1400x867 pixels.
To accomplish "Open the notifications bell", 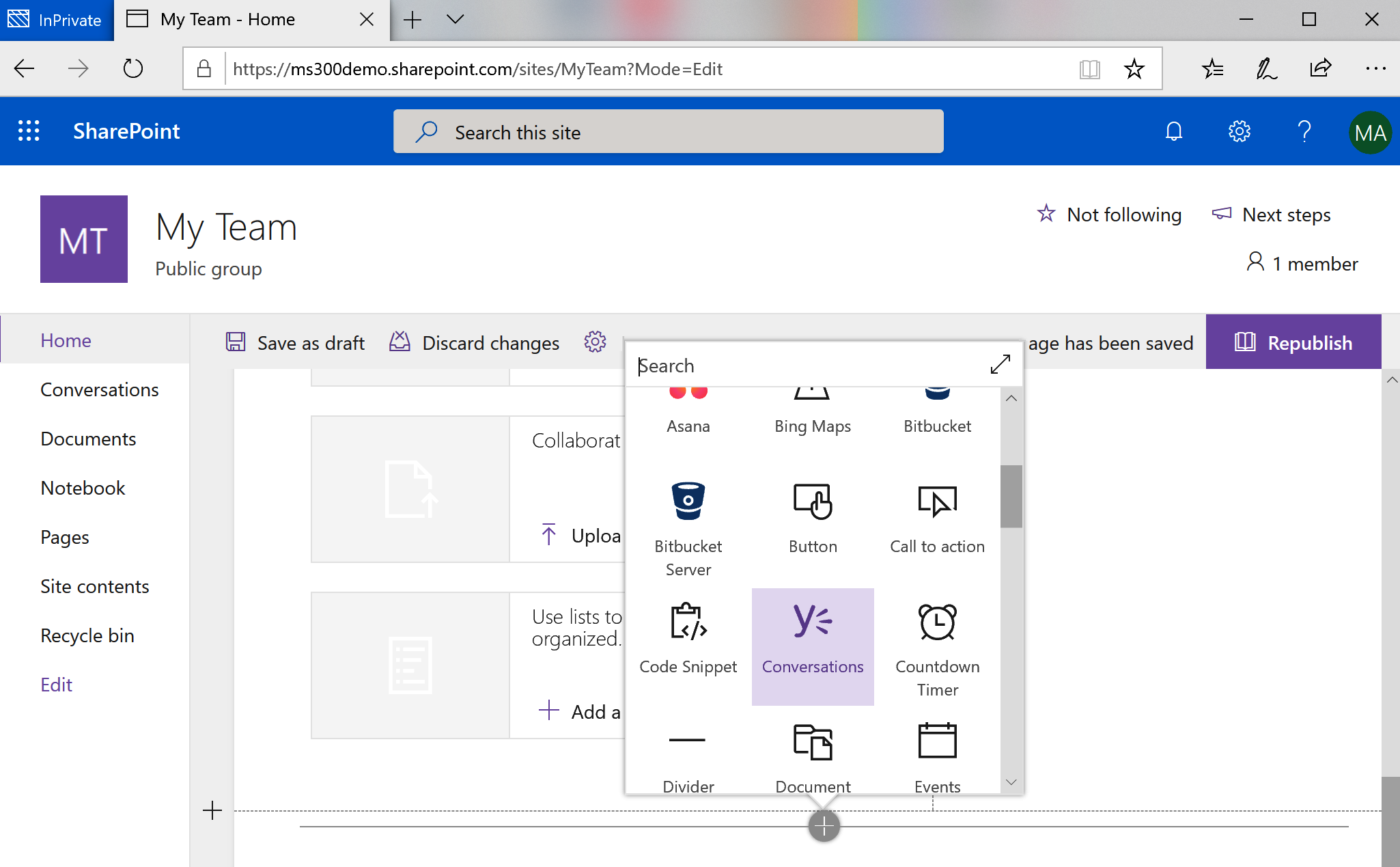I will [x=1173, y=131].
